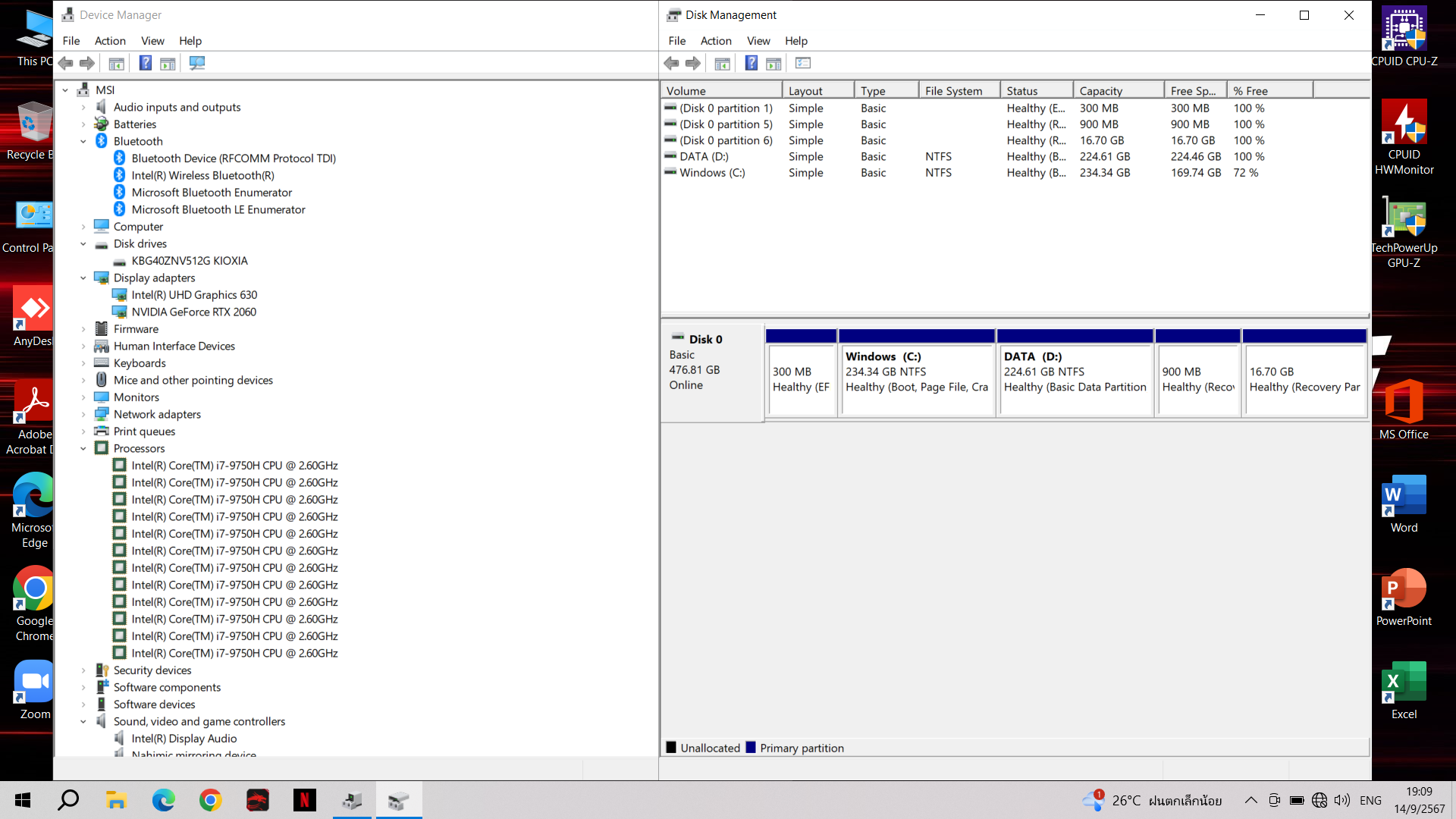1456x819 pixels.
Task: Click Help icon in Disk Management toolbar
Action: 751,64
